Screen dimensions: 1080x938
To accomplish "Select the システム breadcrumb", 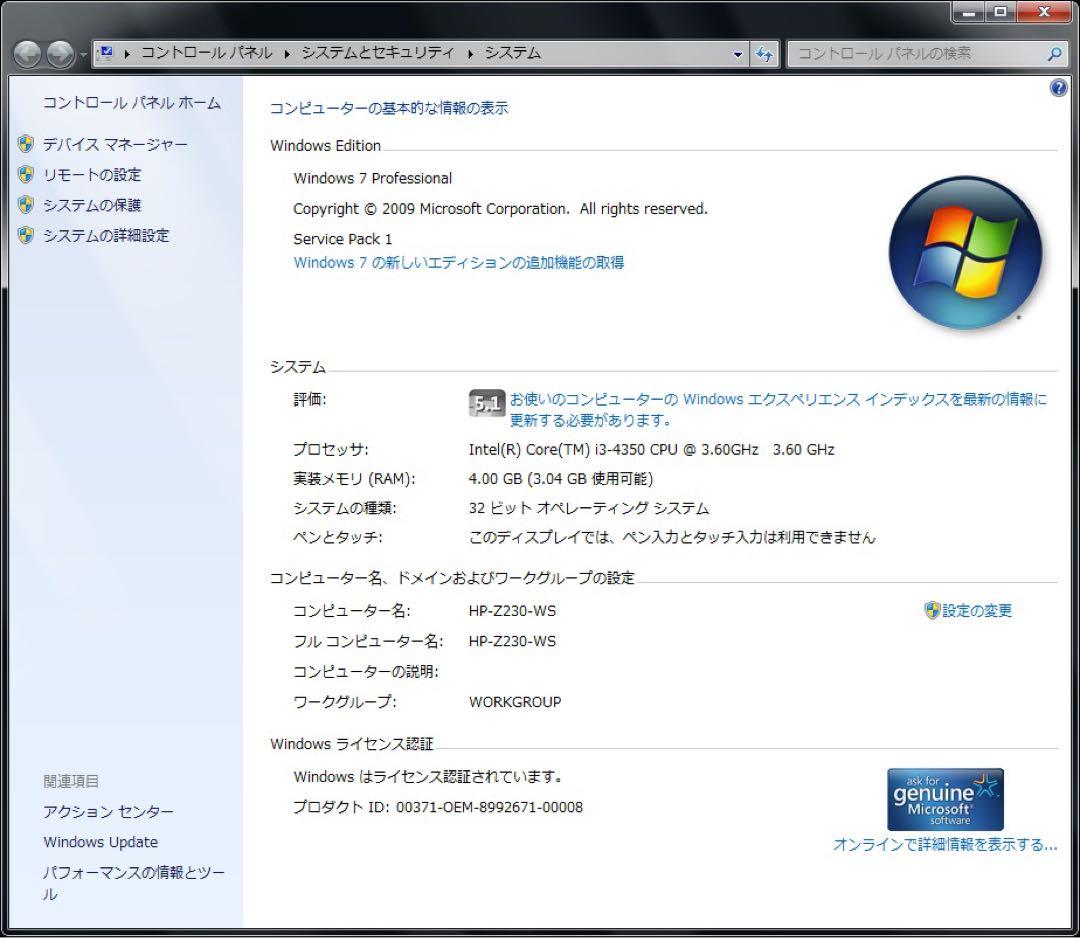I will pos(513,53).
